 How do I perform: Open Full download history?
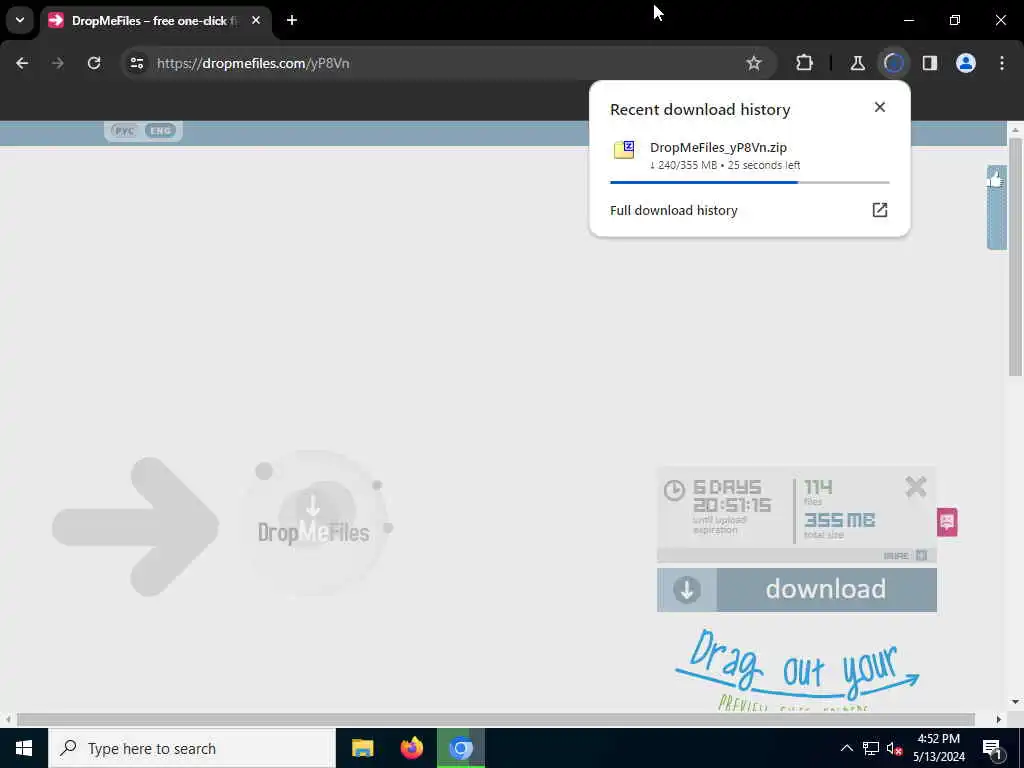pyautogui.click(x=673, y=210)
